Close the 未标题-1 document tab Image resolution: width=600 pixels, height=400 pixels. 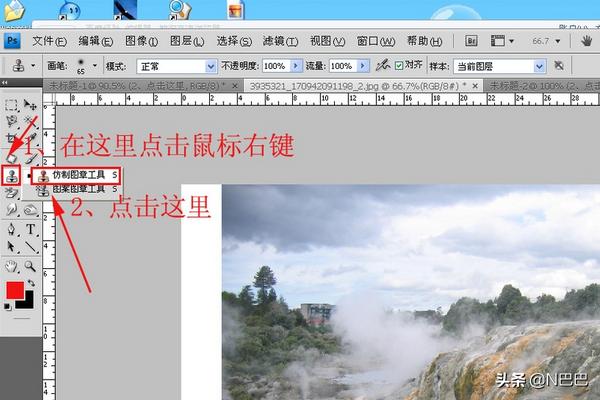(x=235, y=86)
